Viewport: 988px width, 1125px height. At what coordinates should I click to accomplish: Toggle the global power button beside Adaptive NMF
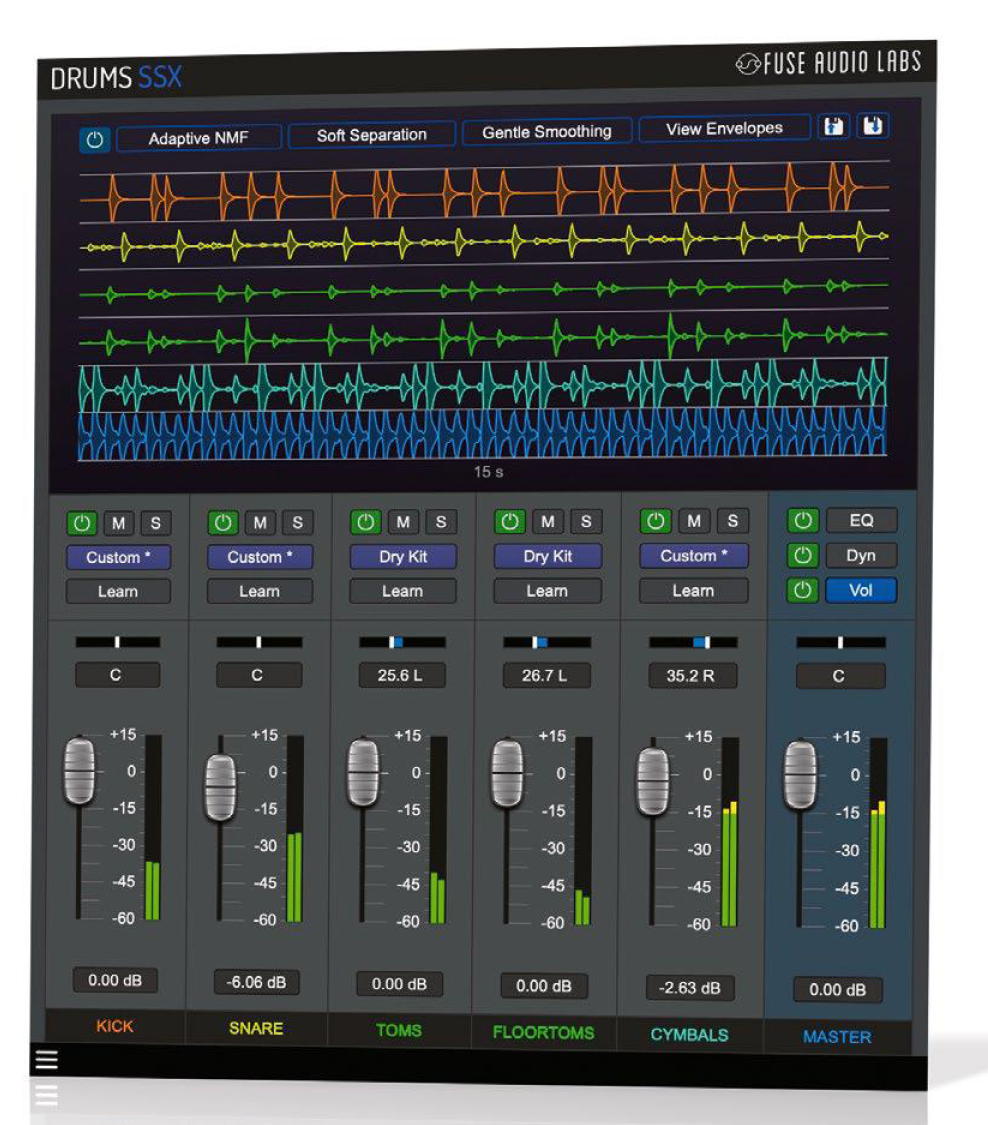(x=95, y=139)
